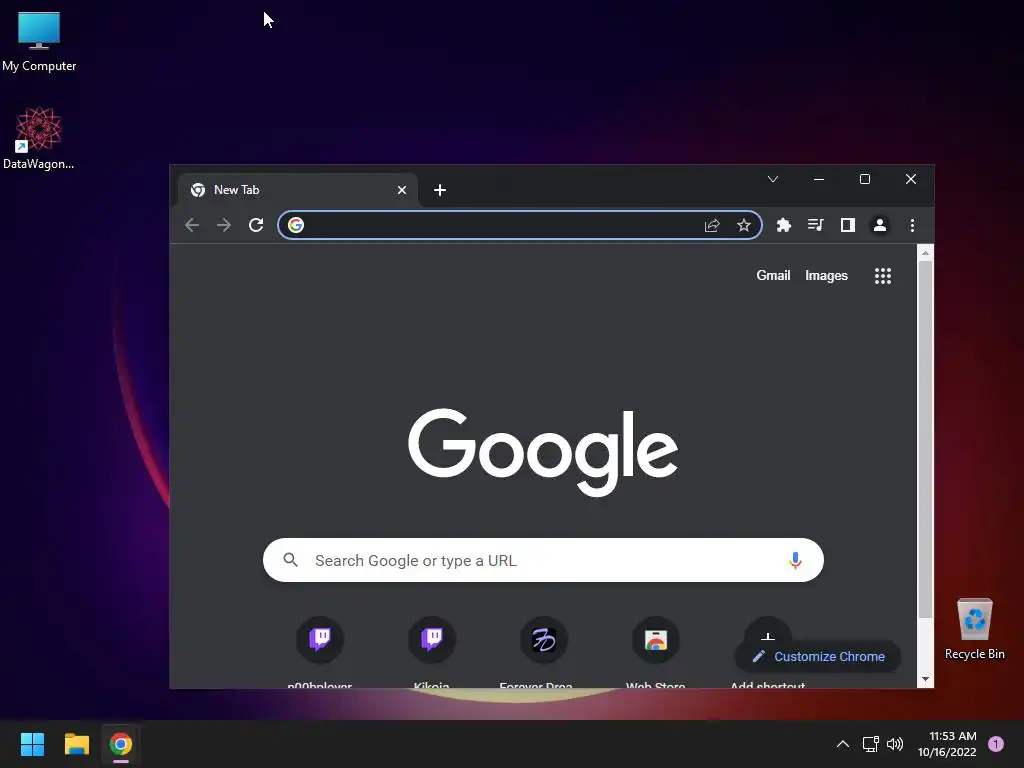This screenshot has height=768, width=1024.
Task: Open the Gmail link
Action: pos(773,276)
